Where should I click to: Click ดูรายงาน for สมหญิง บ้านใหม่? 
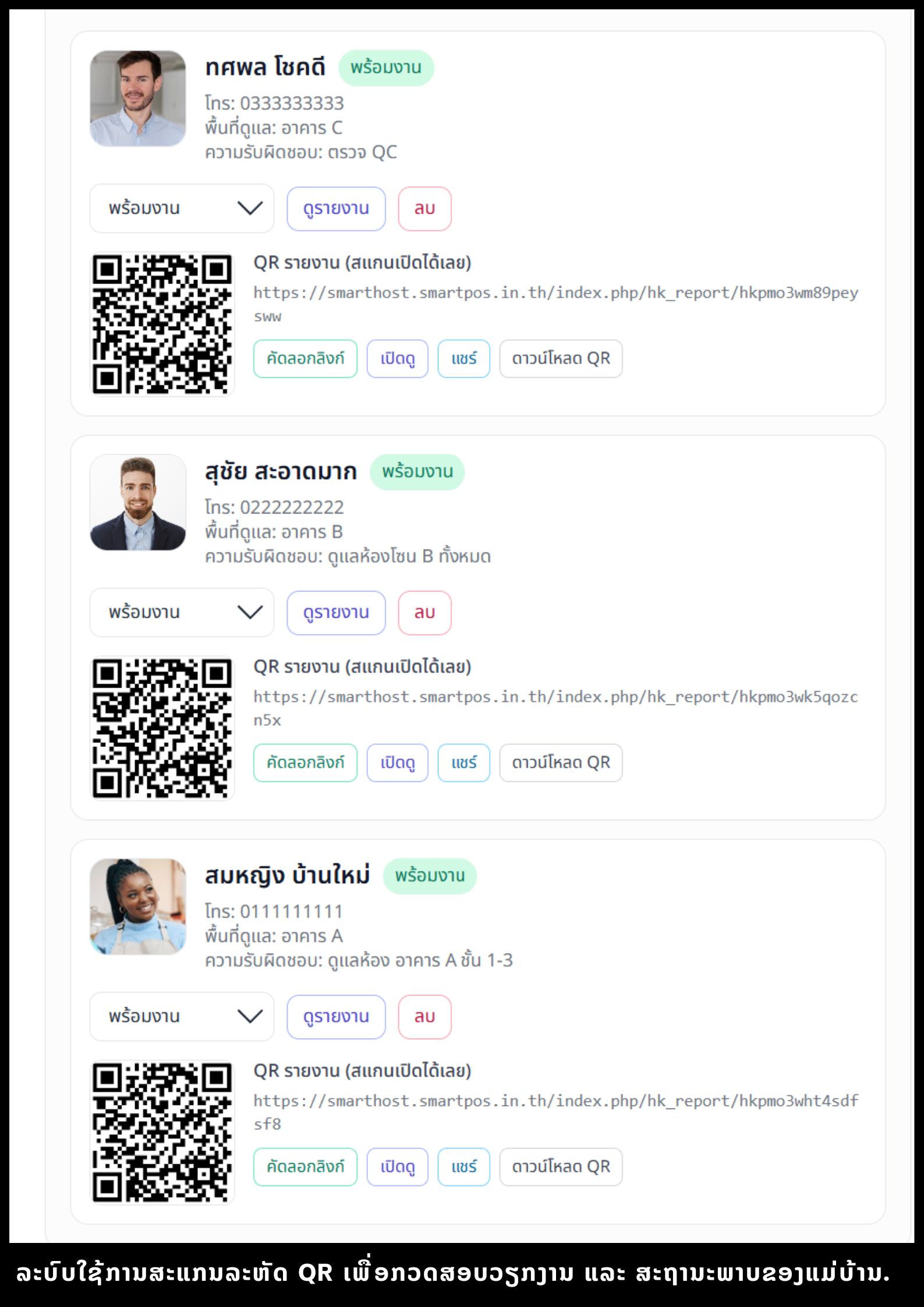pyautogui.click(x=336, y=1016)
